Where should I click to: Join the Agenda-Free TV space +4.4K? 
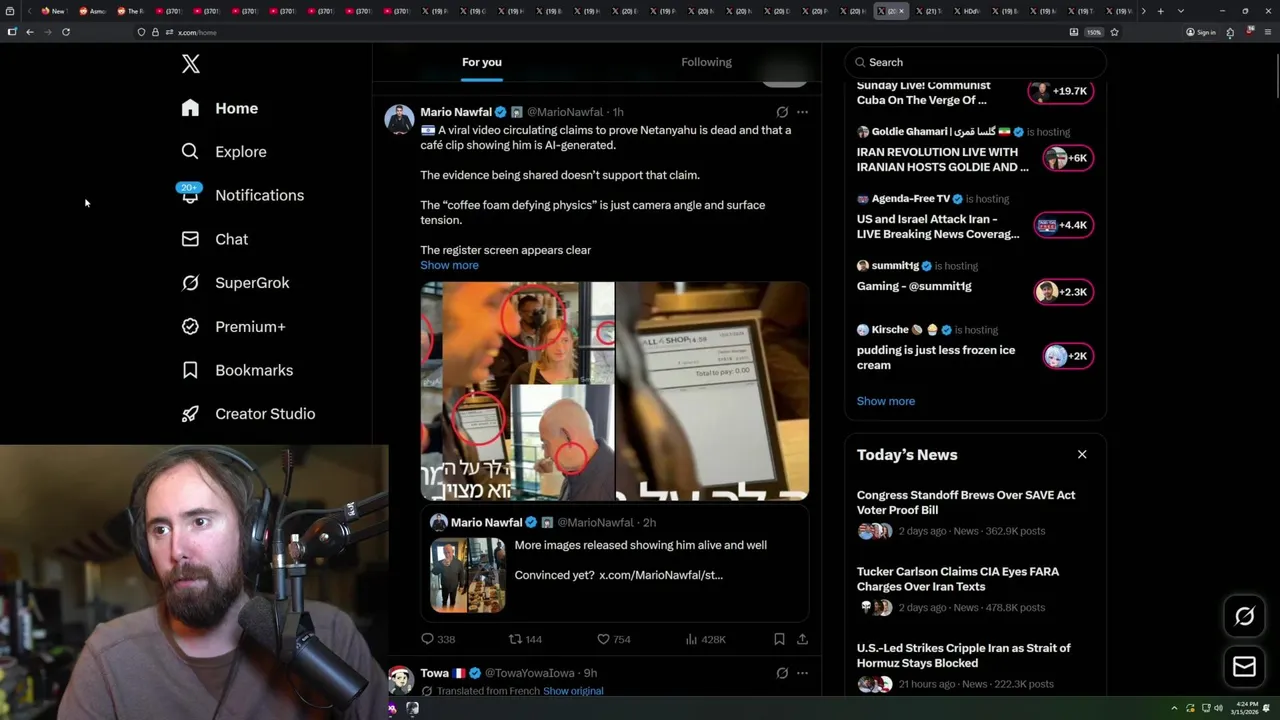click(1064, 225)
